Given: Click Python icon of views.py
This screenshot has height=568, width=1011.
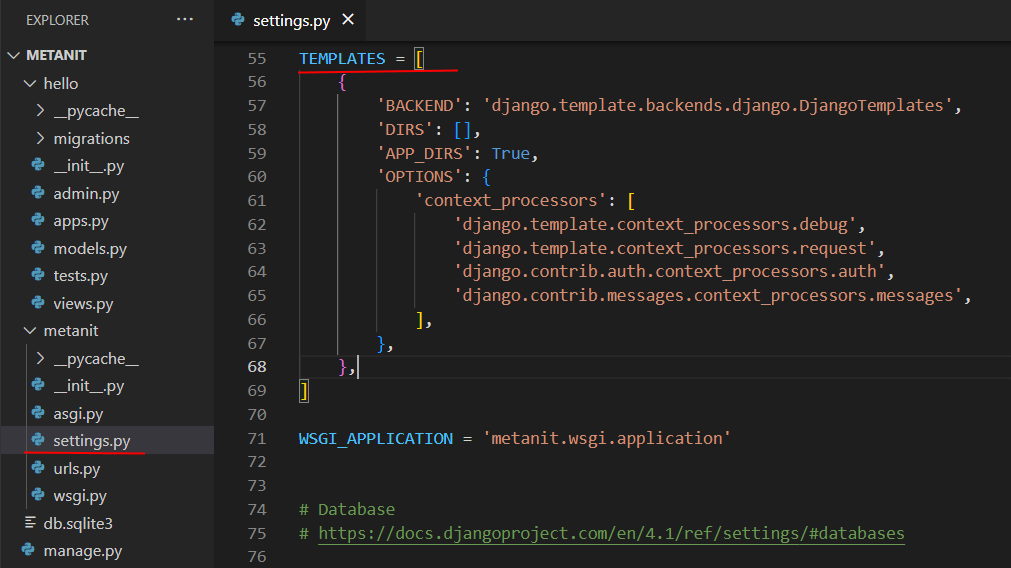Looking at the screenshot, I should click(x=38, y=302).
